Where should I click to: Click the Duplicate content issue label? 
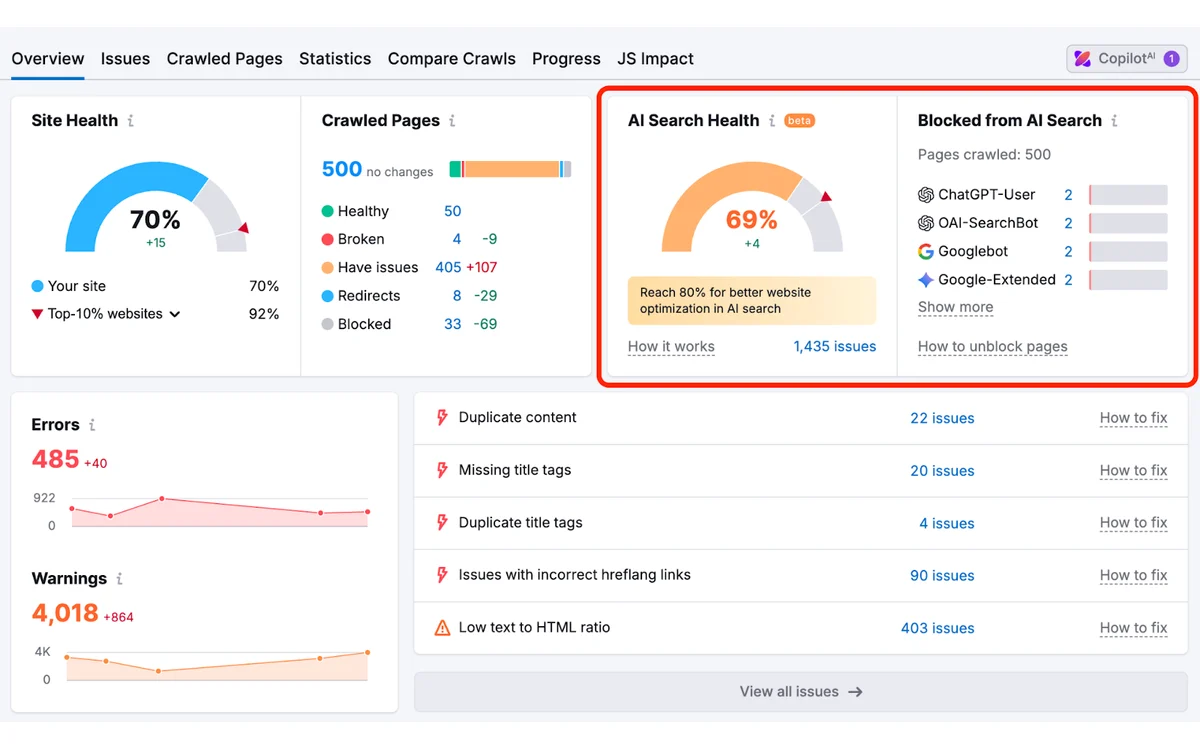point(518,418)
